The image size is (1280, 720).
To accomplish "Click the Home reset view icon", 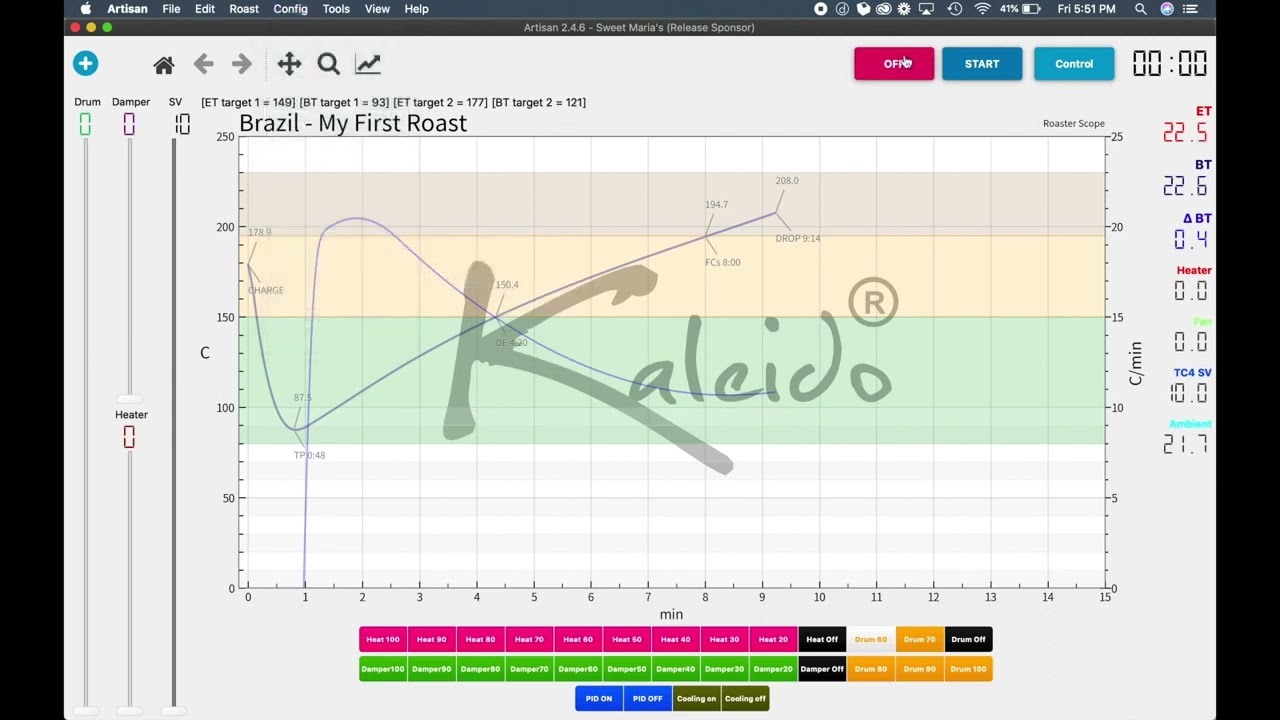I will pyautogui.click(x=164, y=65).
